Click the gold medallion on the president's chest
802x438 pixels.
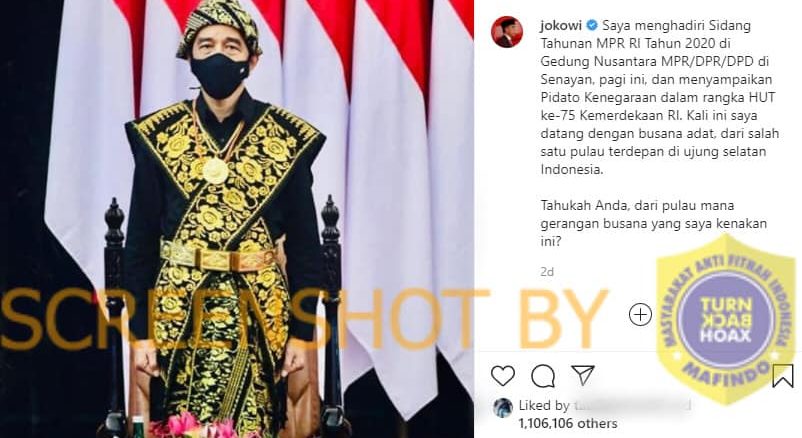point(215,171)
